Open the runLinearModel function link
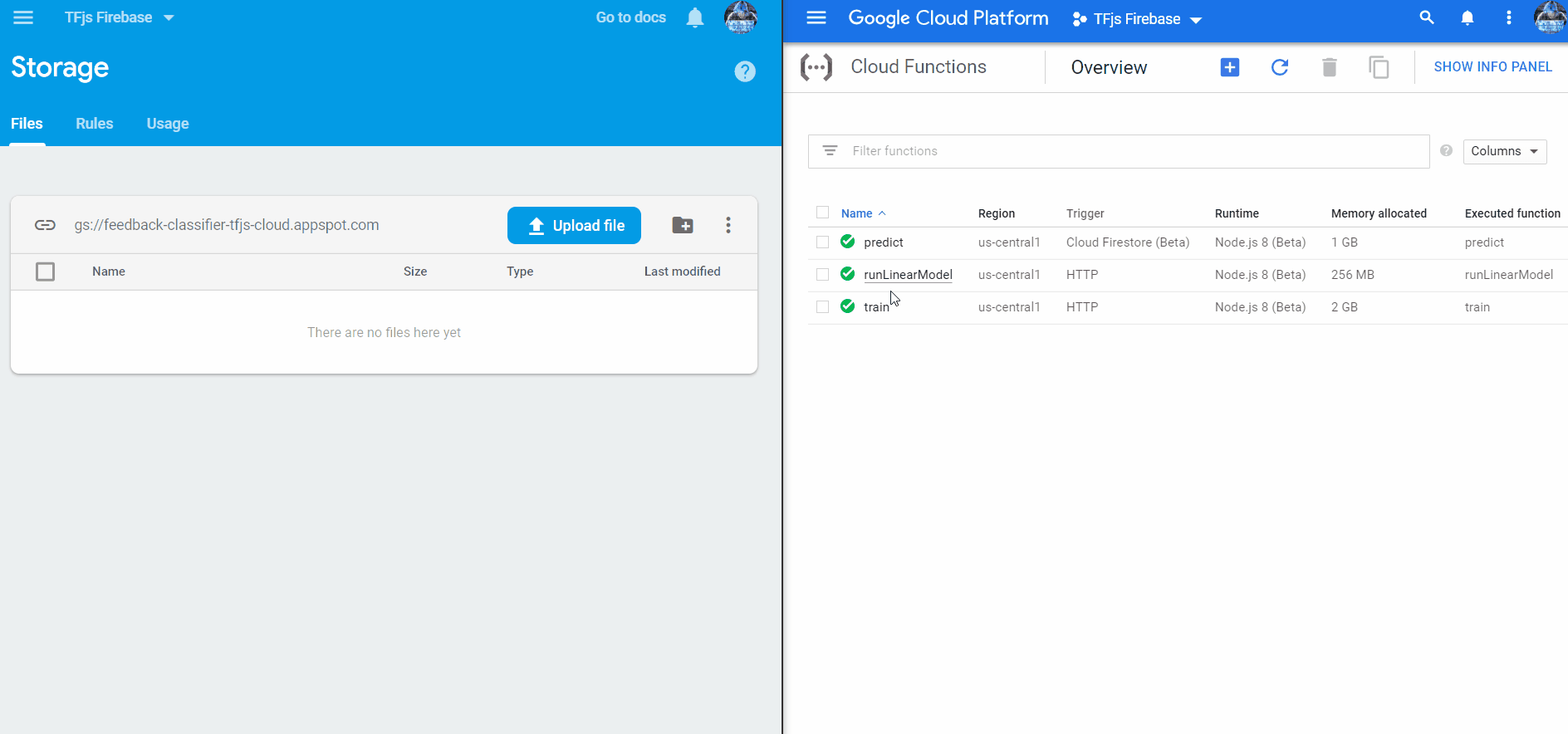This screenshot has height=734, width=1568. 908,275
